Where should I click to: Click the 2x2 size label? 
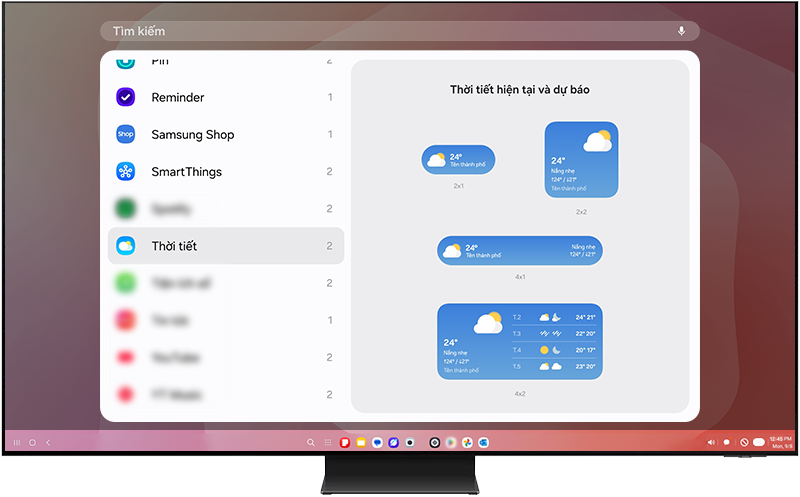click(x=582, y=212)
